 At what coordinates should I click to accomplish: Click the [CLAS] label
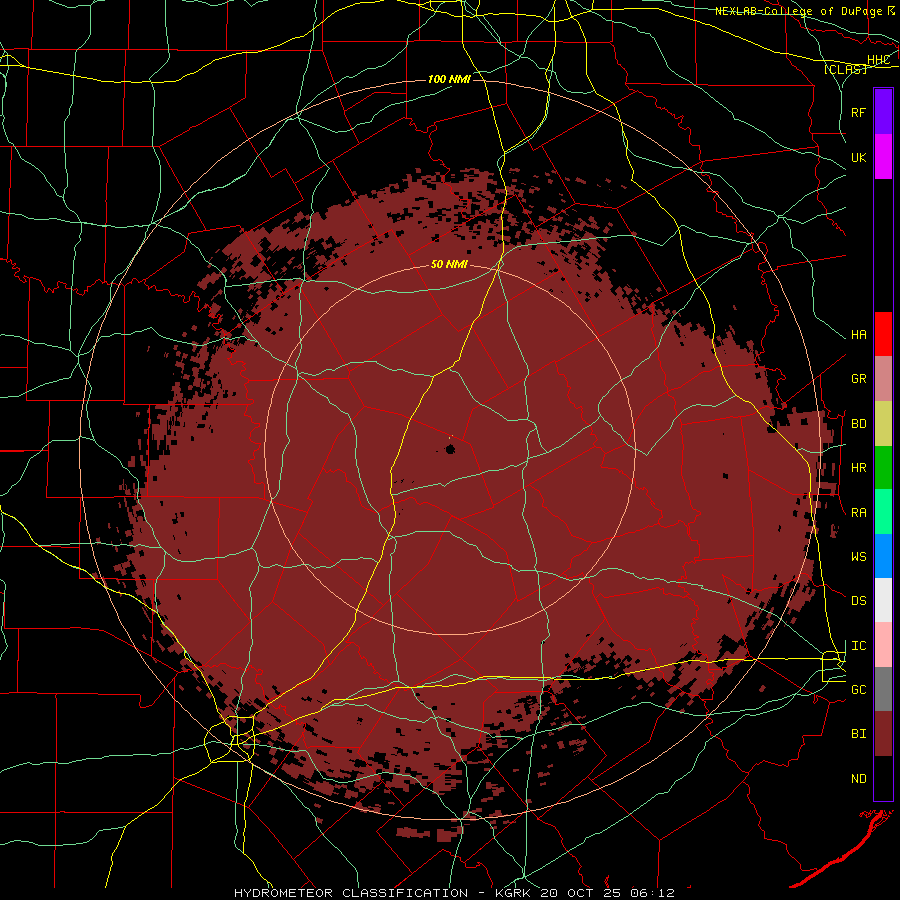(x=845, y=69)
